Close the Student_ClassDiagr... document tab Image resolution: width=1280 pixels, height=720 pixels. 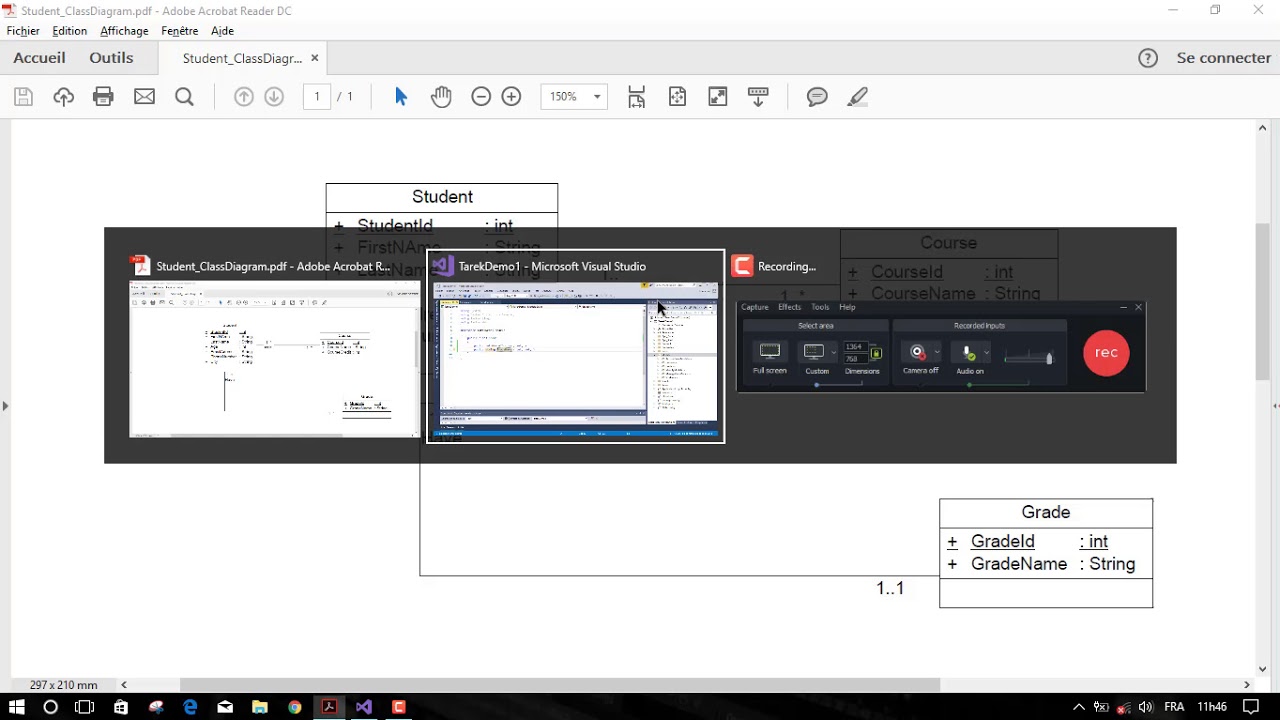314,58
